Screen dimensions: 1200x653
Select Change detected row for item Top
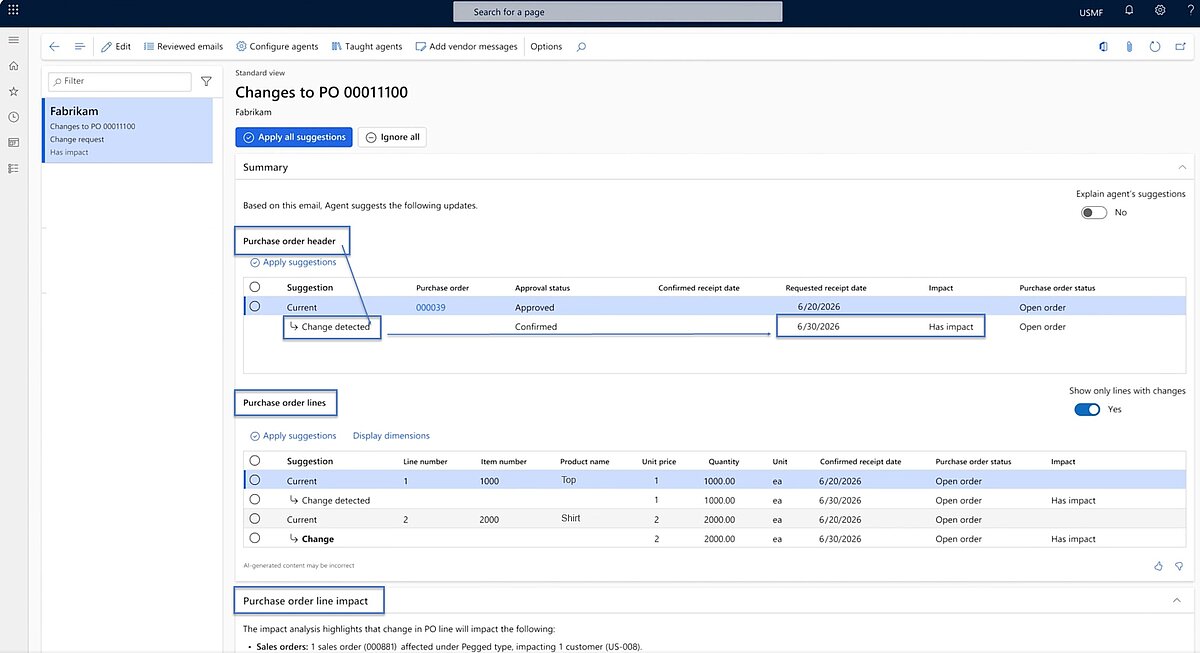click(x=254, y=499)
